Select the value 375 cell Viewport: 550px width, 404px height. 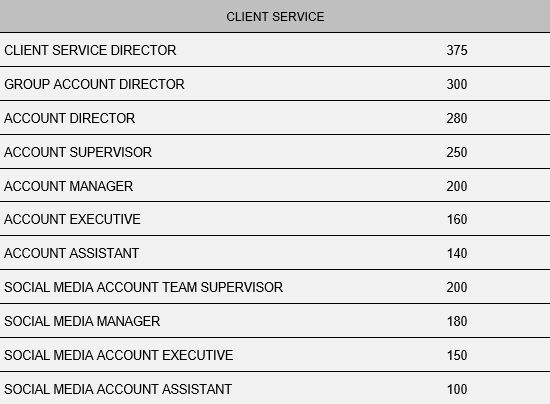457,50
